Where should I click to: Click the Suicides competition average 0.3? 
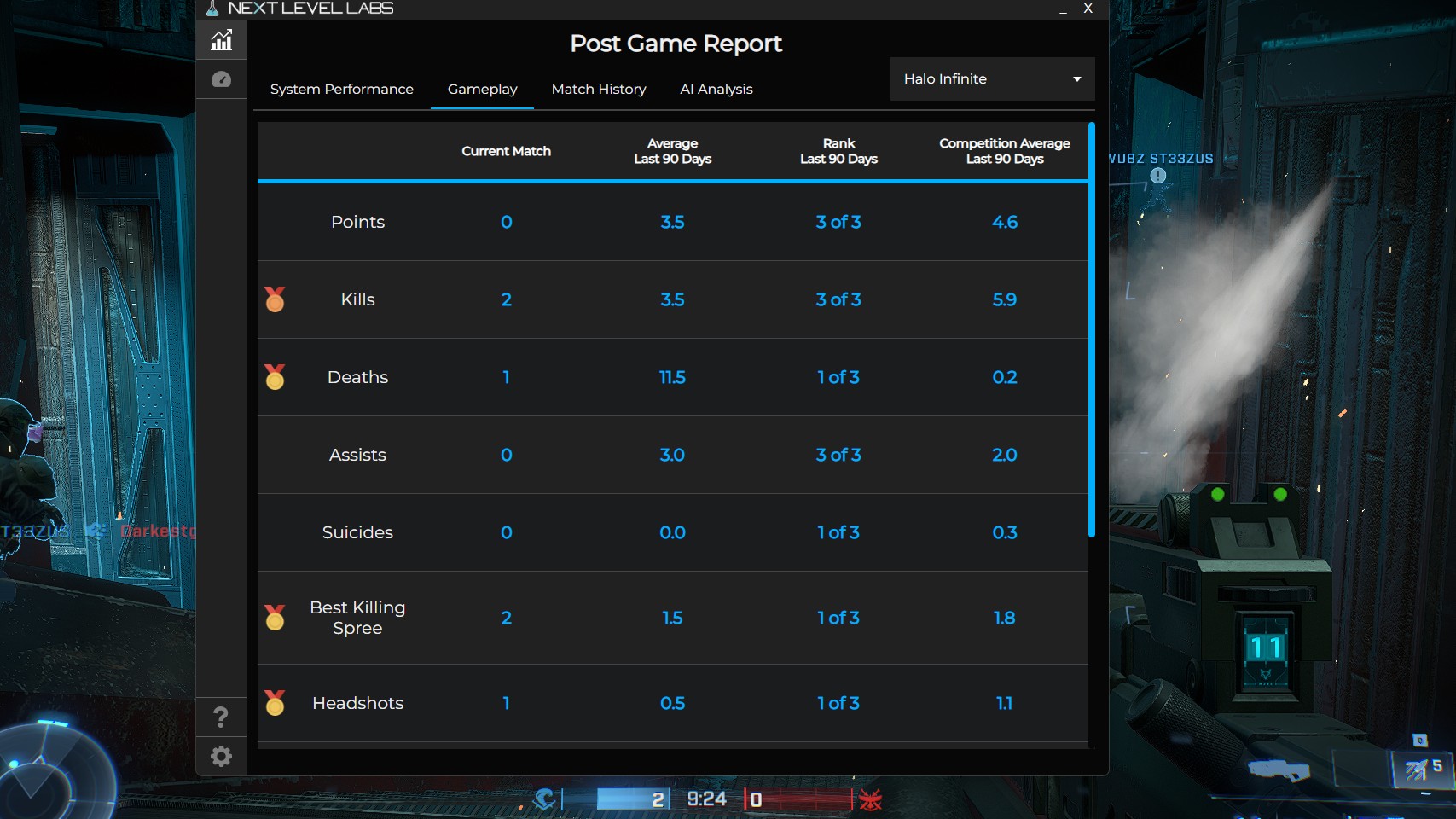pos(1005,532)
